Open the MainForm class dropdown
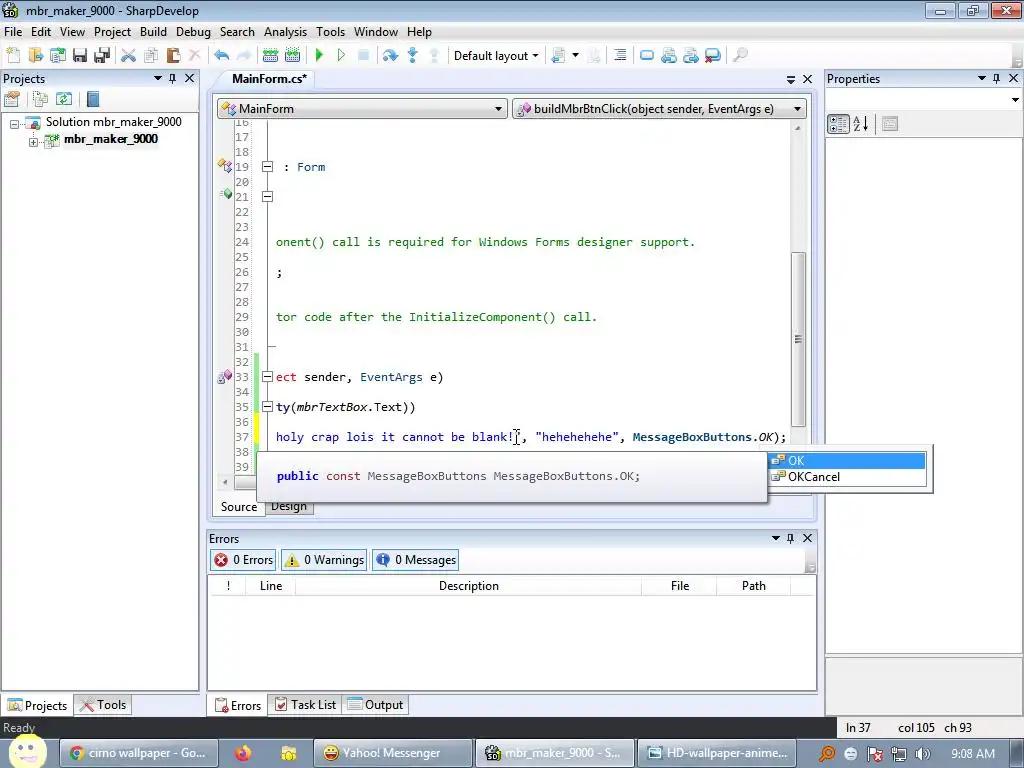Image resolution: width=1024 pixels, height=768 pixels. (362, 108)
